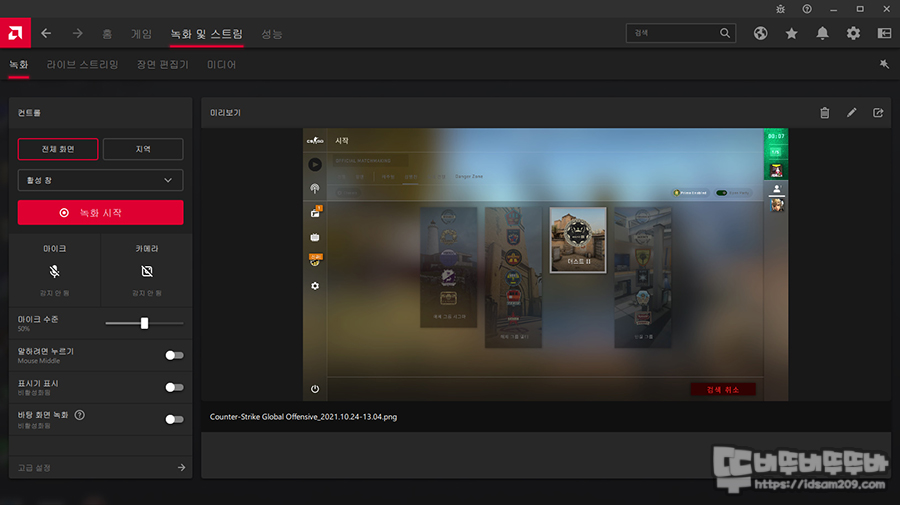Open settings gear icon

[854, 33]
